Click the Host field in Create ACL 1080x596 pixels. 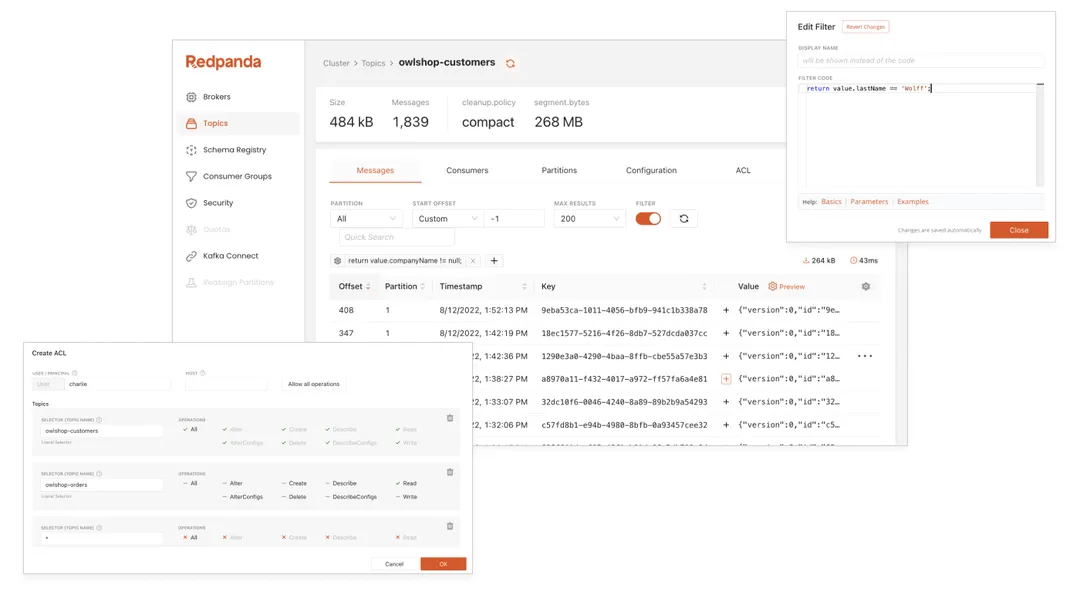[x=226, y=384]
